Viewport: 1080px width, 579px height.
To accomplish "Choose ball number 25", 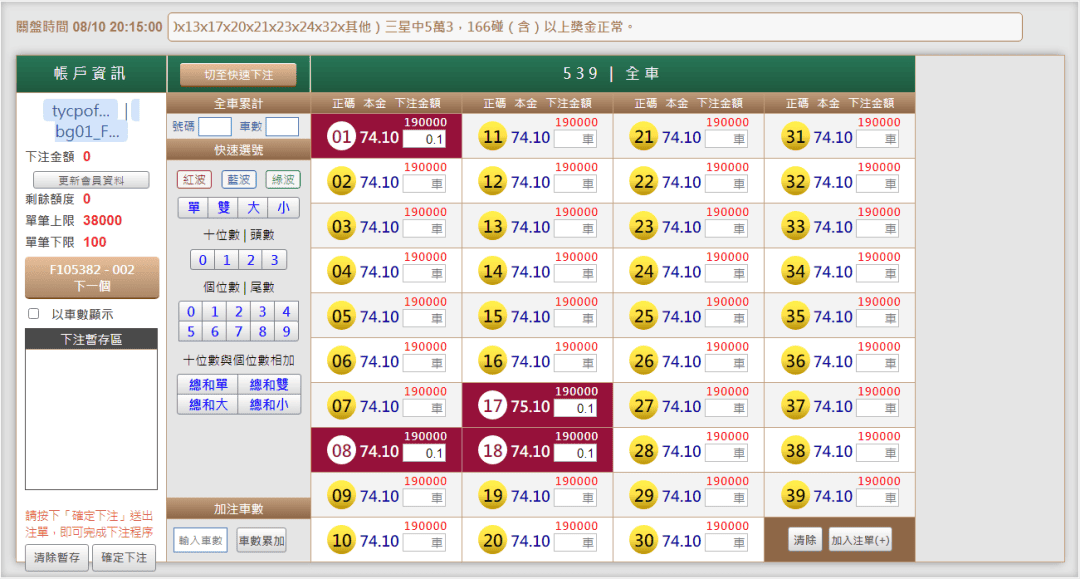I will point(643,316).
